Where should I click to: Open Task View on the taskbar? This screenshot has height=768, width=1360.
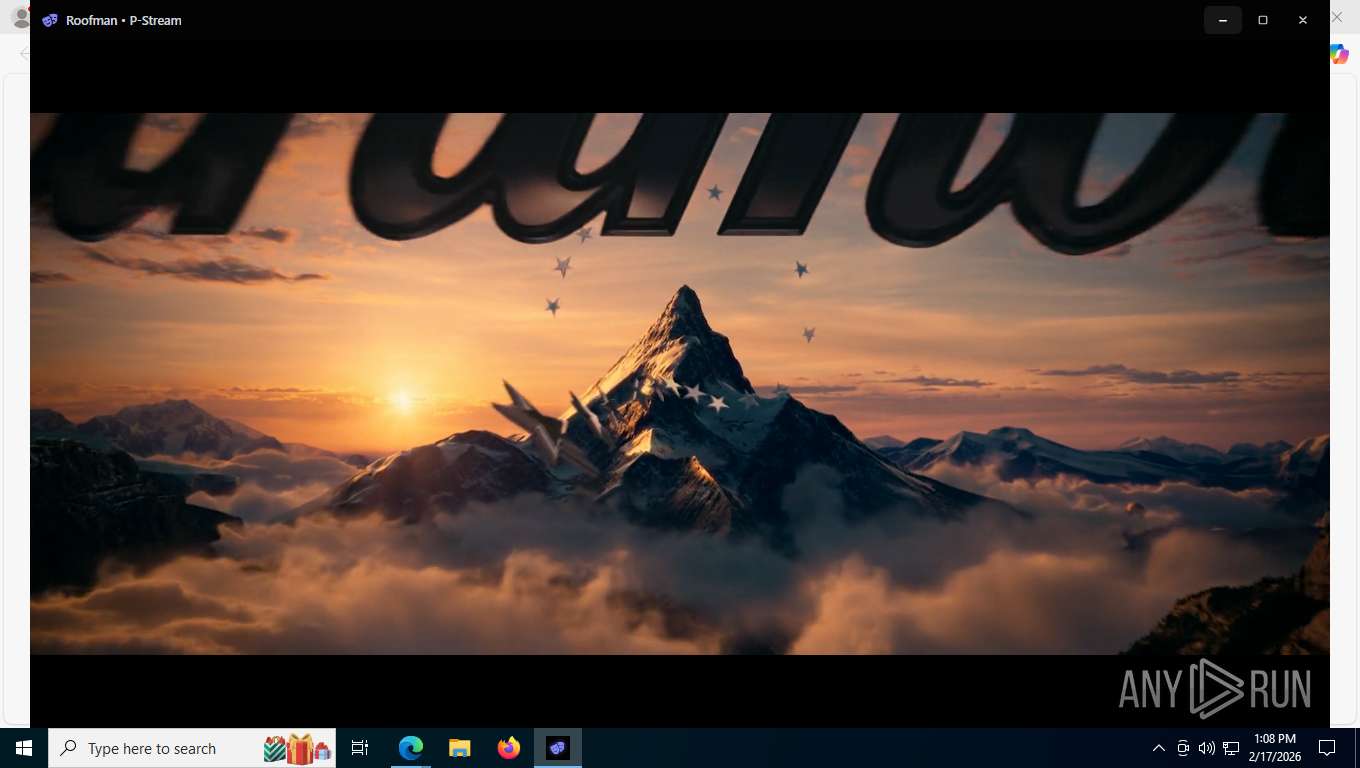(x=360, y=748)
